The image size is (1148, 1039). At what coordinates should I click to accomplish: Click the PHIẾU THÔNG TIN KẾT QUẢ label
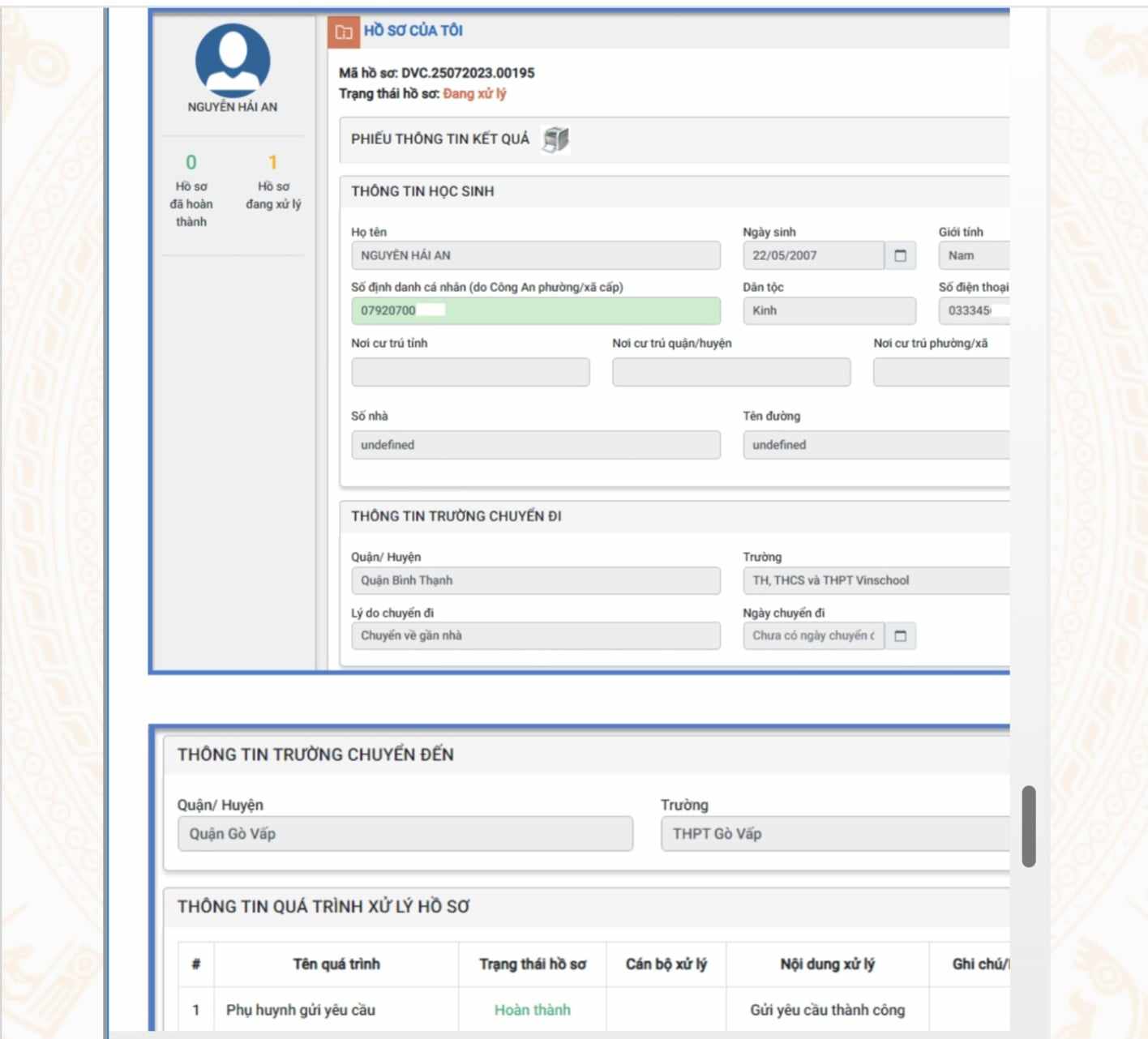click(x=440, y=139)
